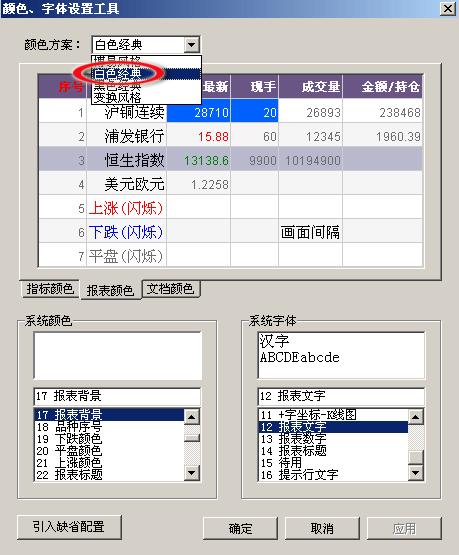
Task: Select 21 上涨颜色 in color list
Action: pos(109,463)
